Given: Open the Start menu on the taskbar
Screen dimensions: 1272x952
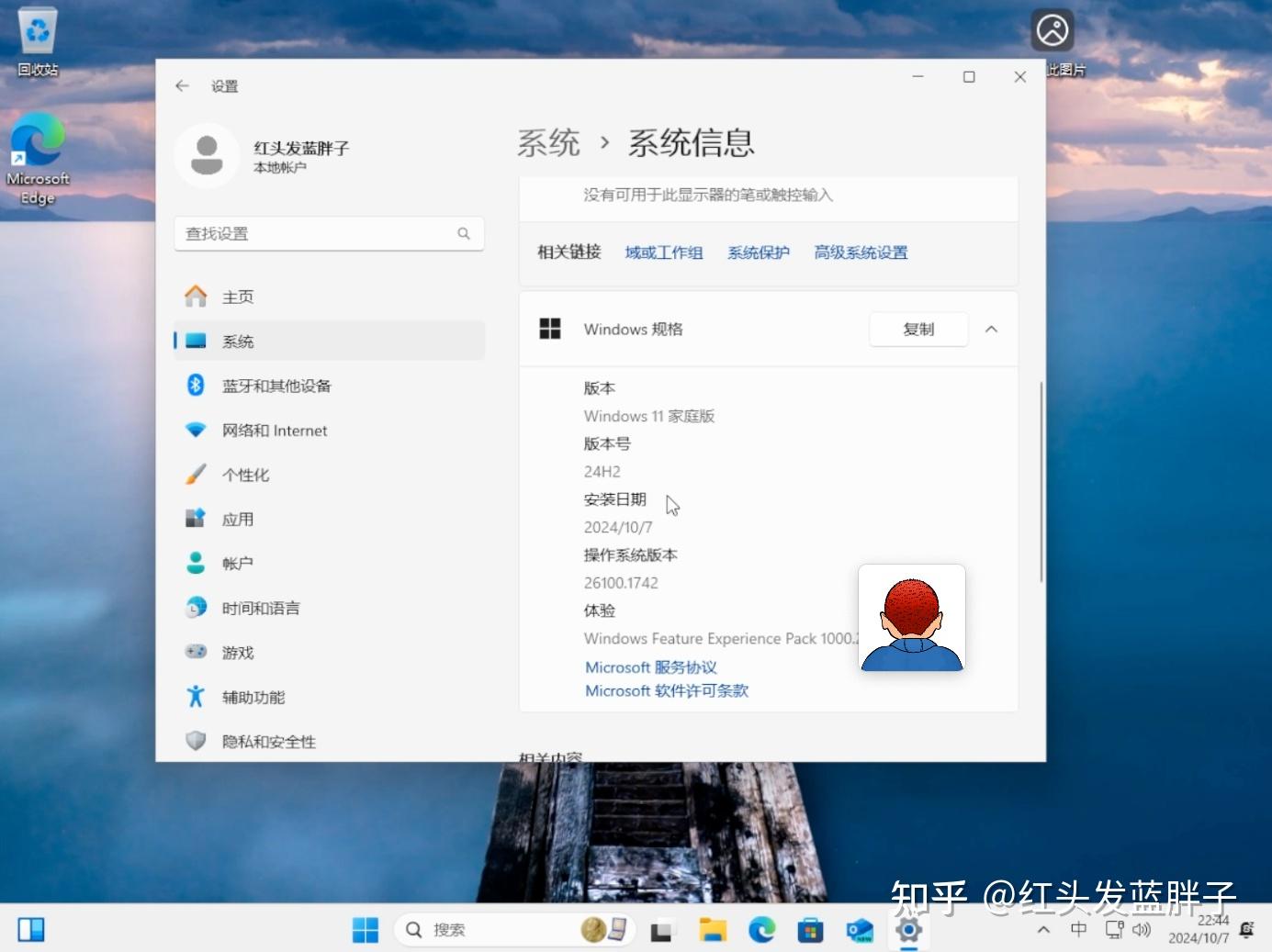Looking at the screenshot, I should pyautogui.click(x=366, y=930).
